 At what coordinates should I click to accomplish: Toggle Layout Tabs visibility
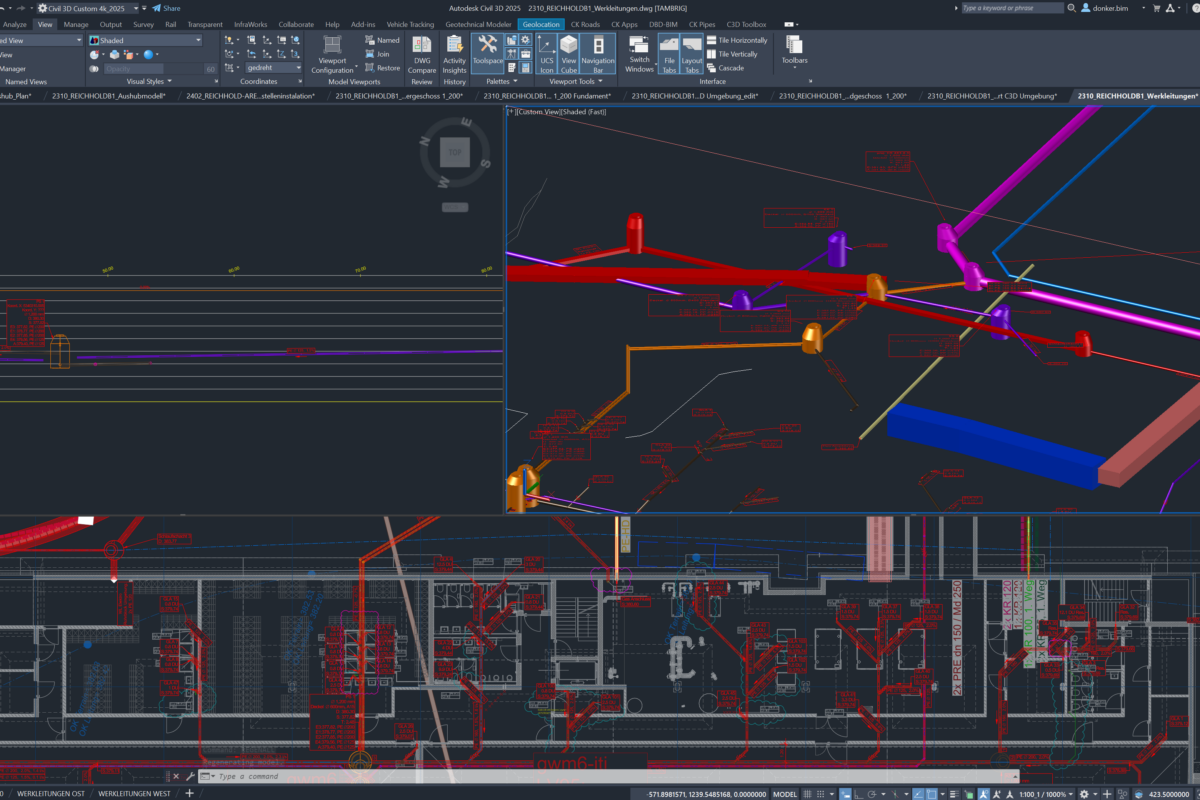point(692,52)
